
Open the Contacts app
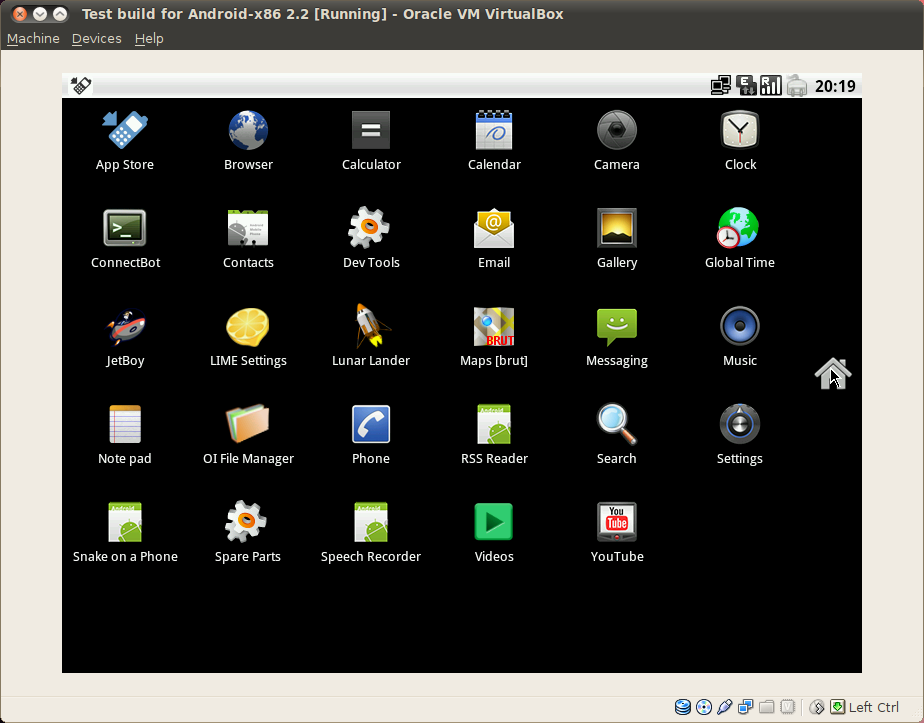point(248,239)
